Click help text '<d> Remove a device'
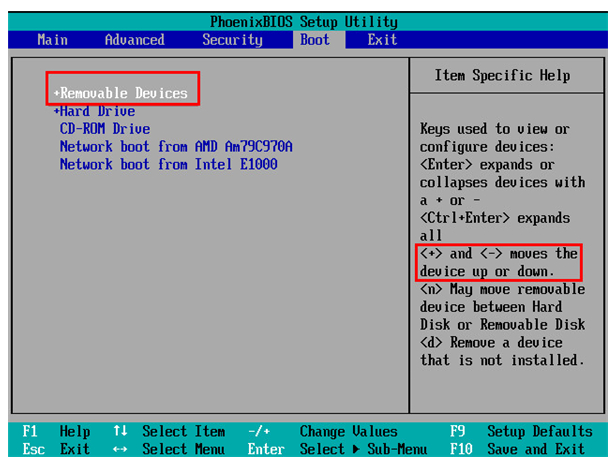 click(491, 343)
